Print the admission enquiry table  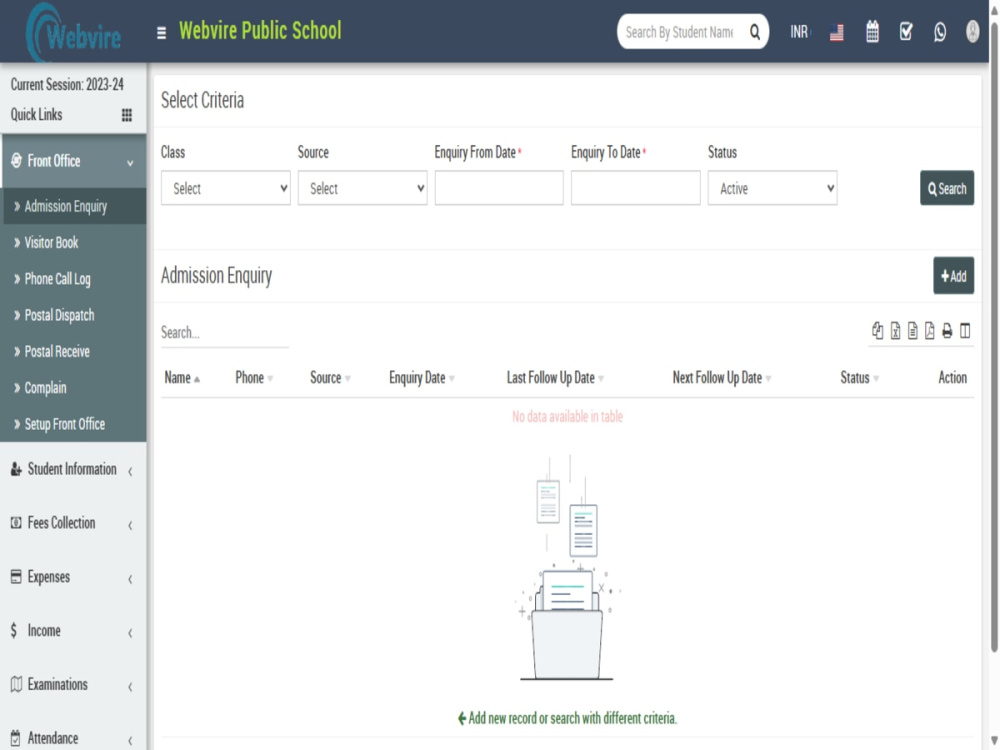pyautogui.click(x=947, y=330)
